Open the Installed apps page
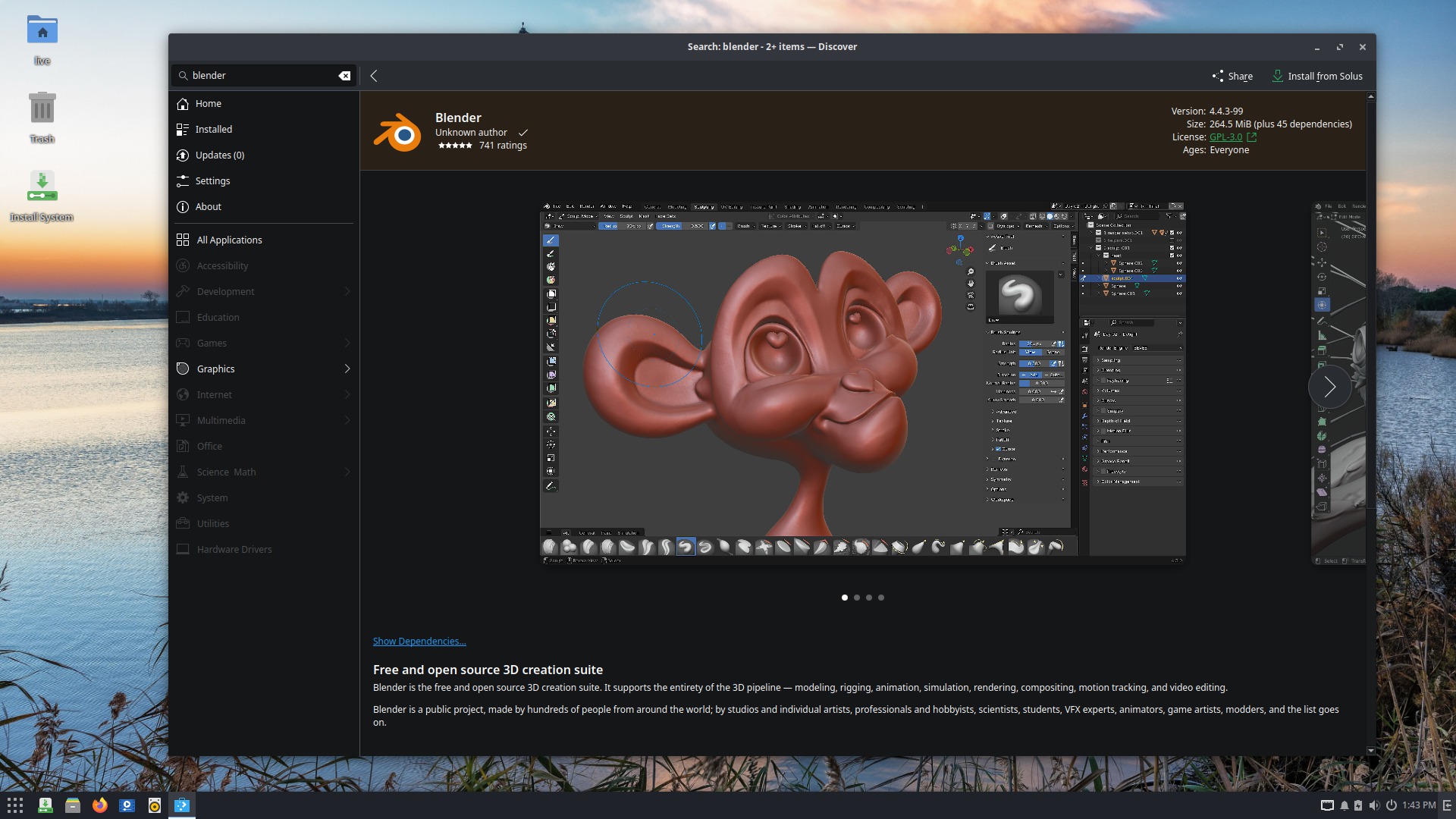 213,130
